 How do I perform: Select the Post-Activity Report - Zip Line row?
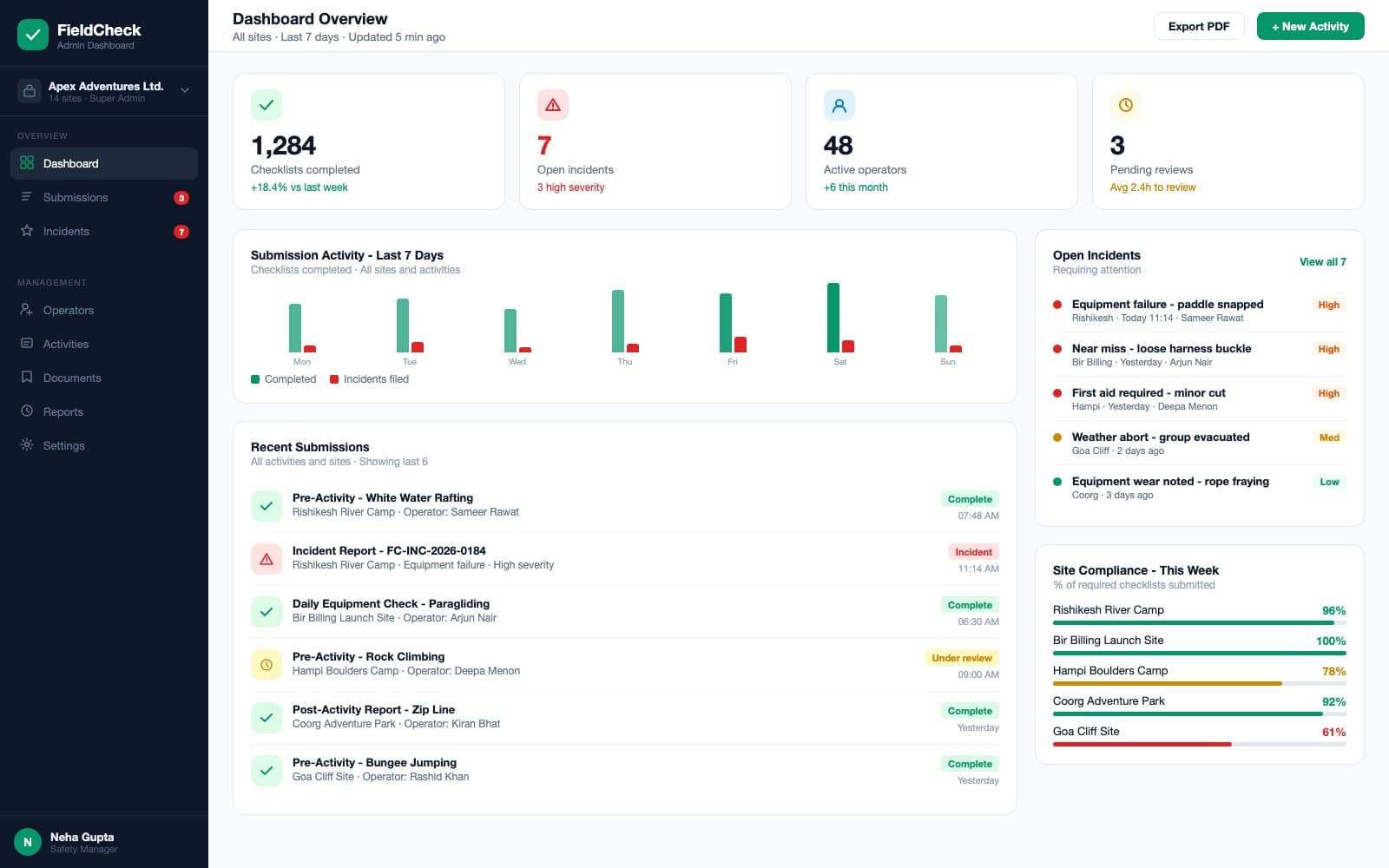(x=625, y=717)
